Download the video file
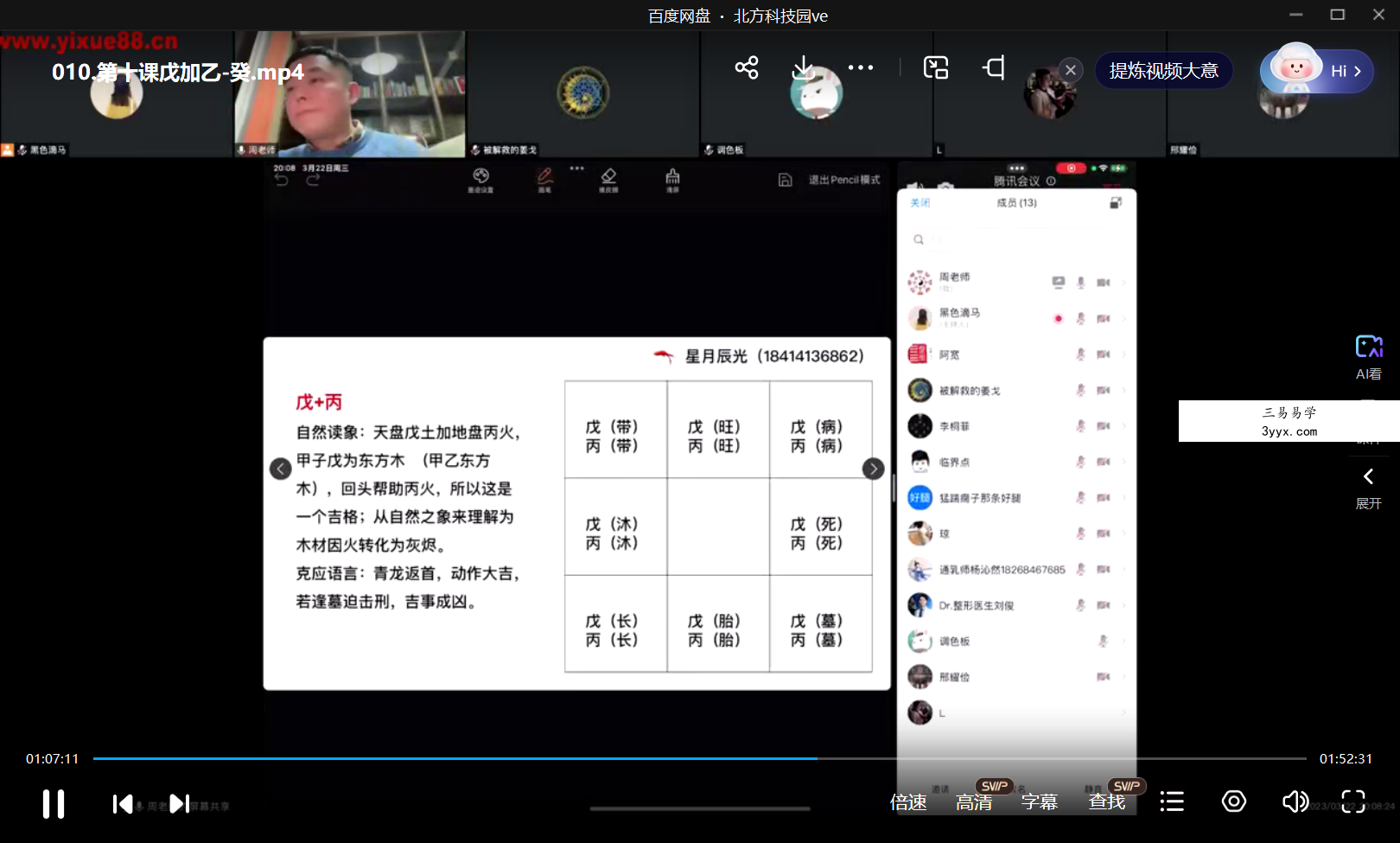The image size is (1400, 843). (x=804, y=67)
